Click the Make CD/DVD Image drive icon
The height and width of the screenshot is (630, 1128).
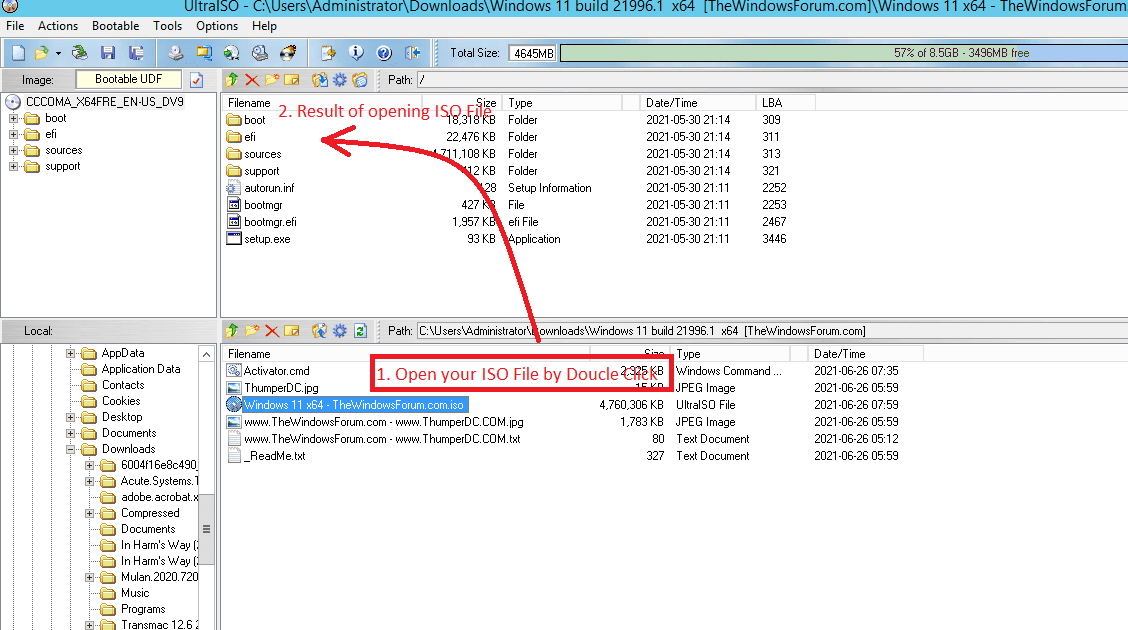pos(176,52)
